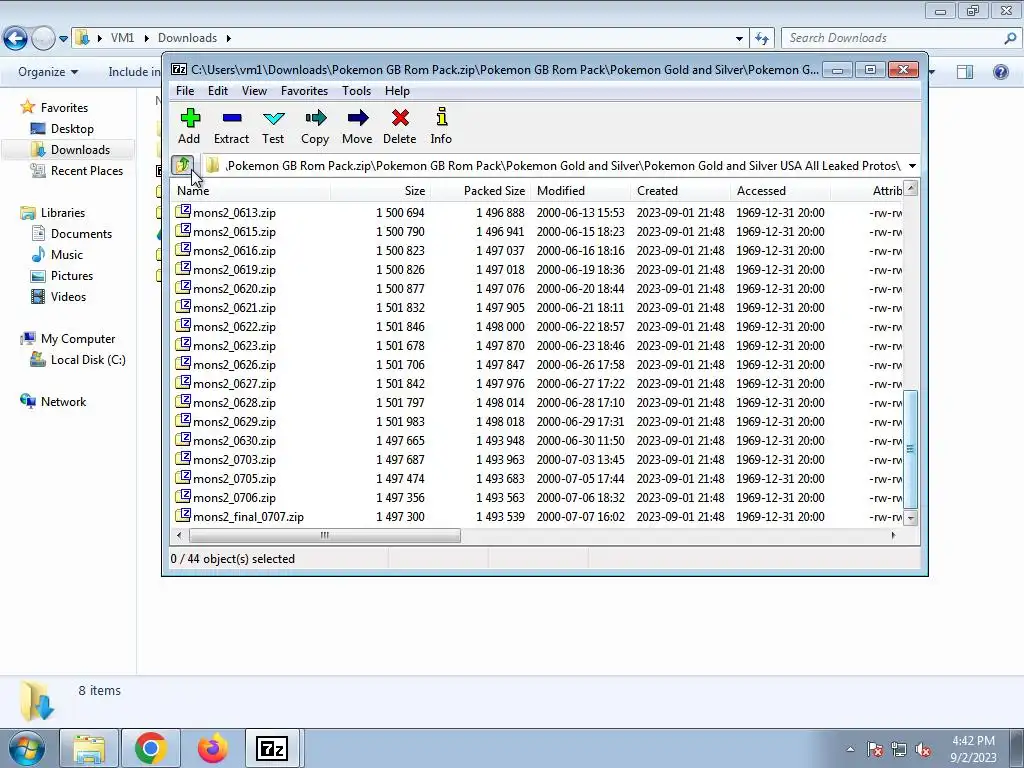Click the Explorer refresh button

click(761, 38)
